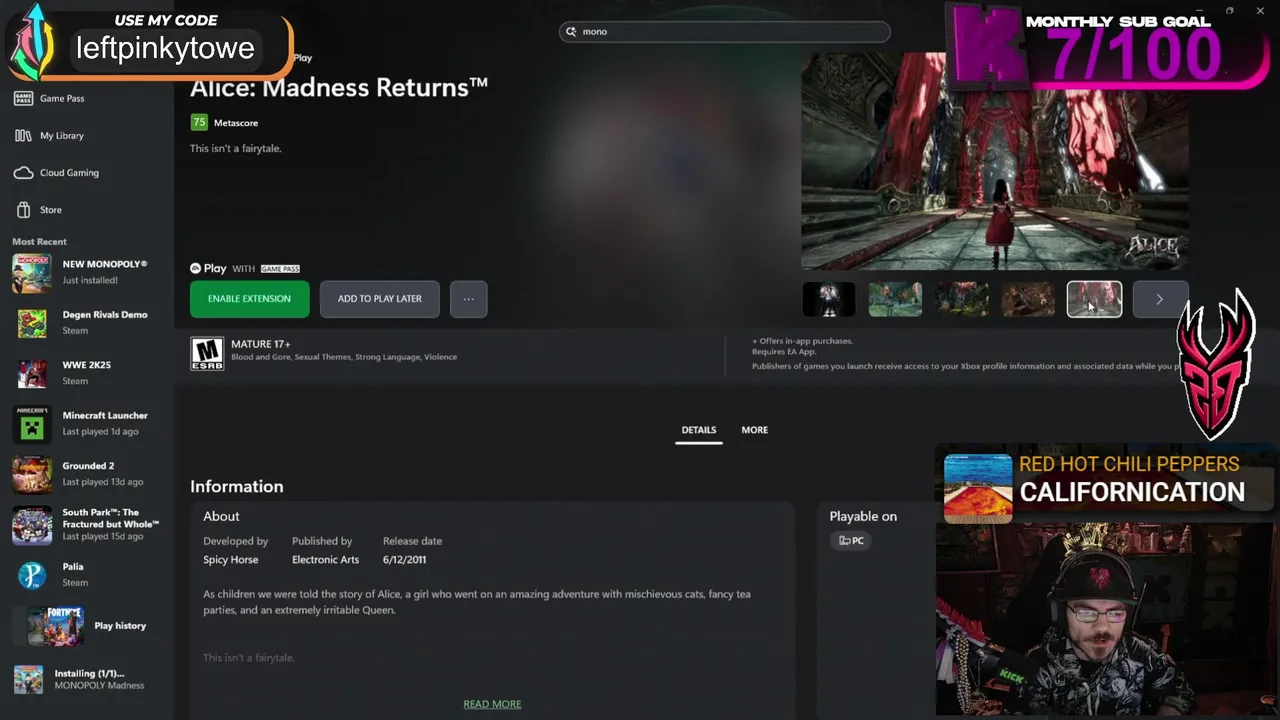Click the search field containing mono
The image size is (1280, 720).
[x=724, y=32]
